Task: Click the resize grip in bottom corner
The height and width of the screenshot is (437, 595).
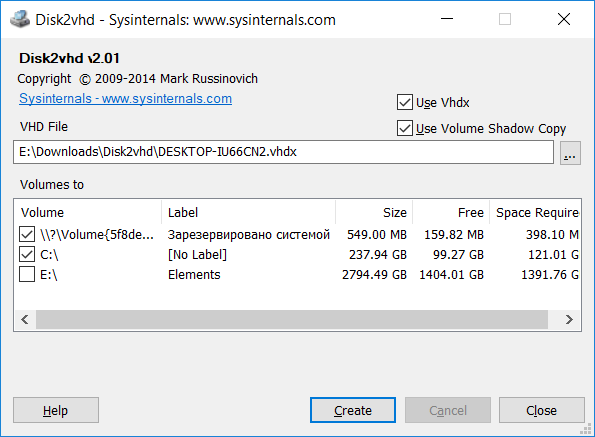Action: 586,429
